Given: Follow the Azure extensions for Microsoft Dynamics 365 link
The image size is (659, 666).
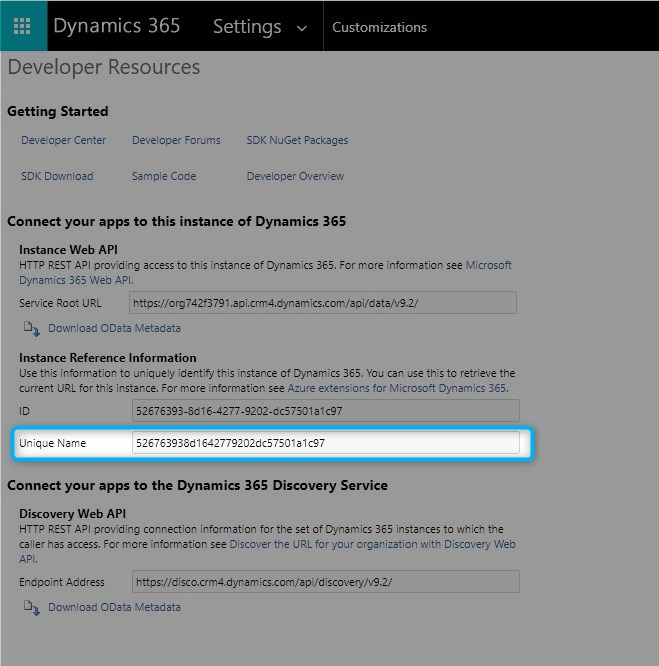Looking at the screenshot, I should pos(397,388).
